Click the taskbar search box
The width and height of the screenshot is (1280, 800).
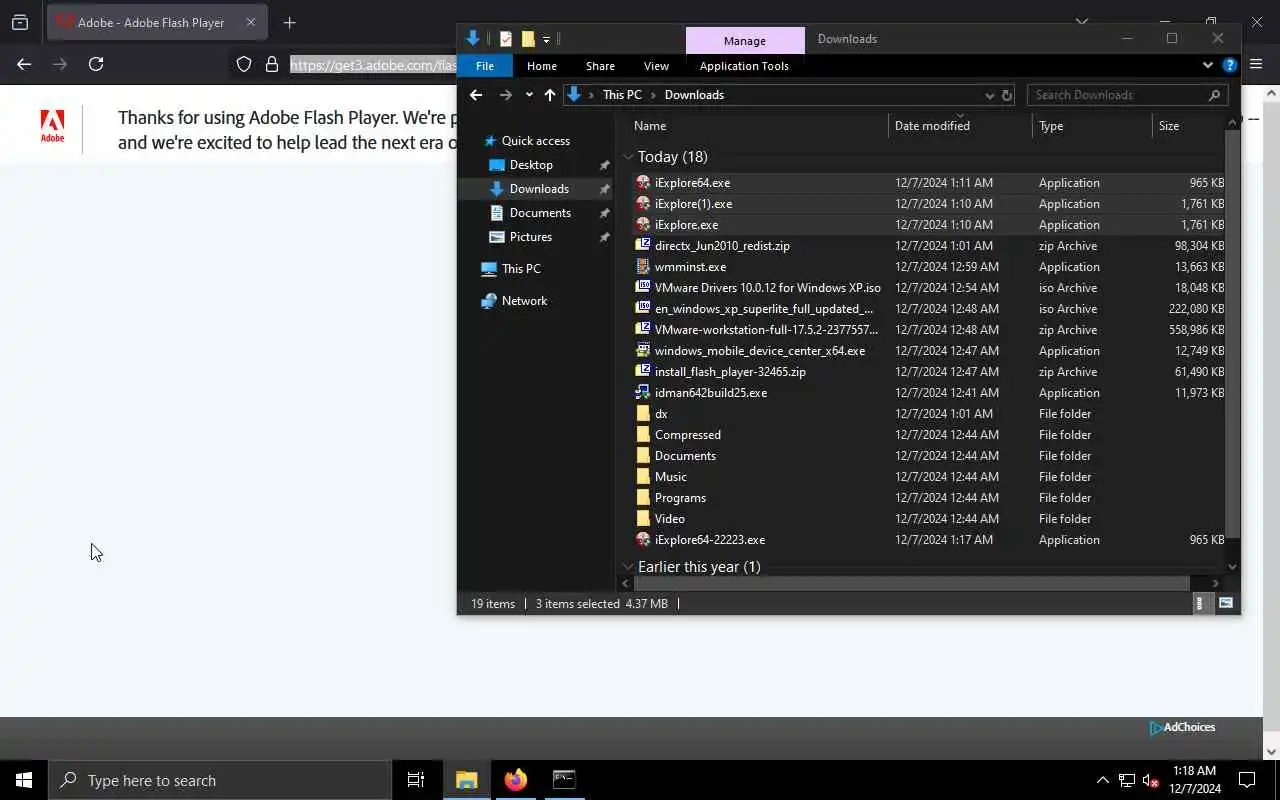click(x=220, y=780)
